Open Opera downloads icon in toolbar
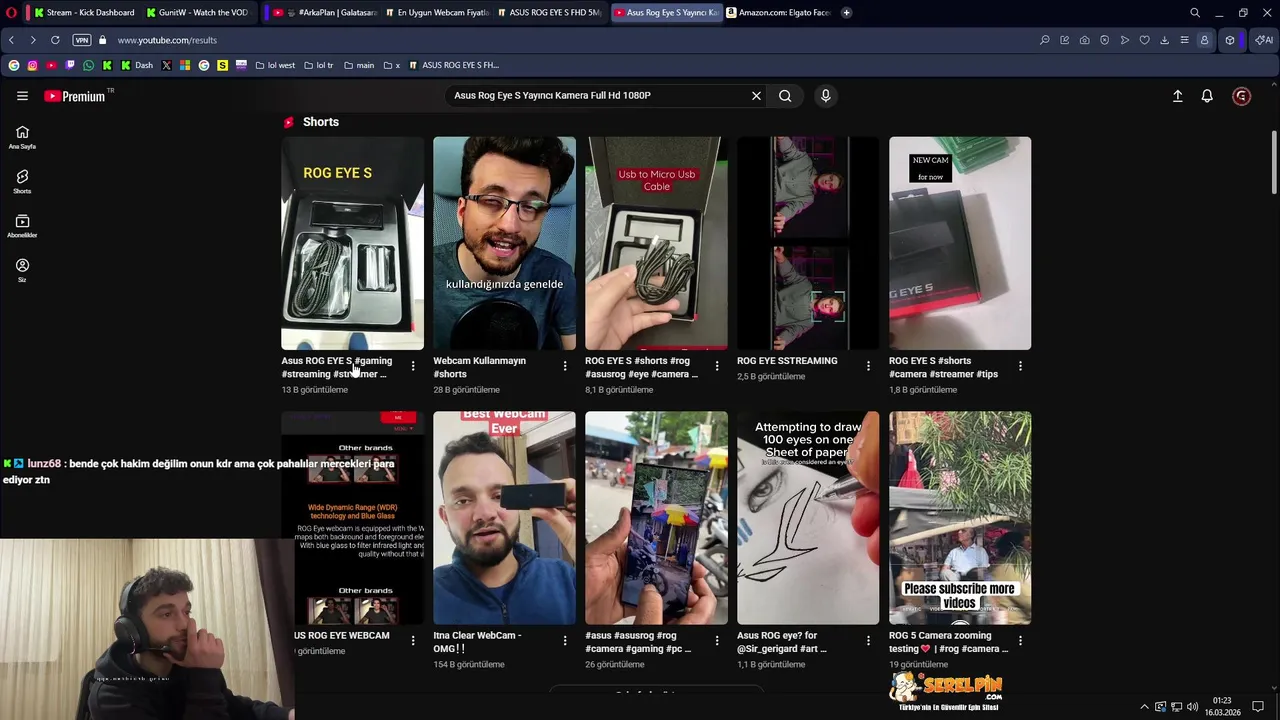The height and width of the screenshot is (720, 1280). [1164, 40]
